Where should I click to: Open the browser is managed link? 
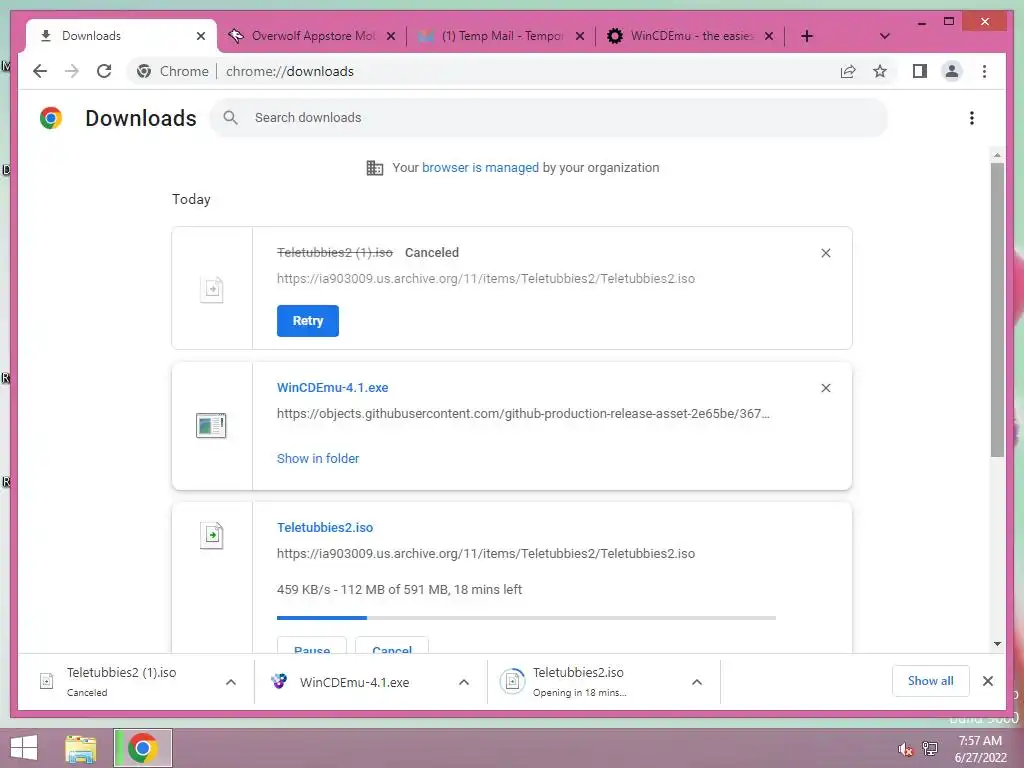(480, 168)
